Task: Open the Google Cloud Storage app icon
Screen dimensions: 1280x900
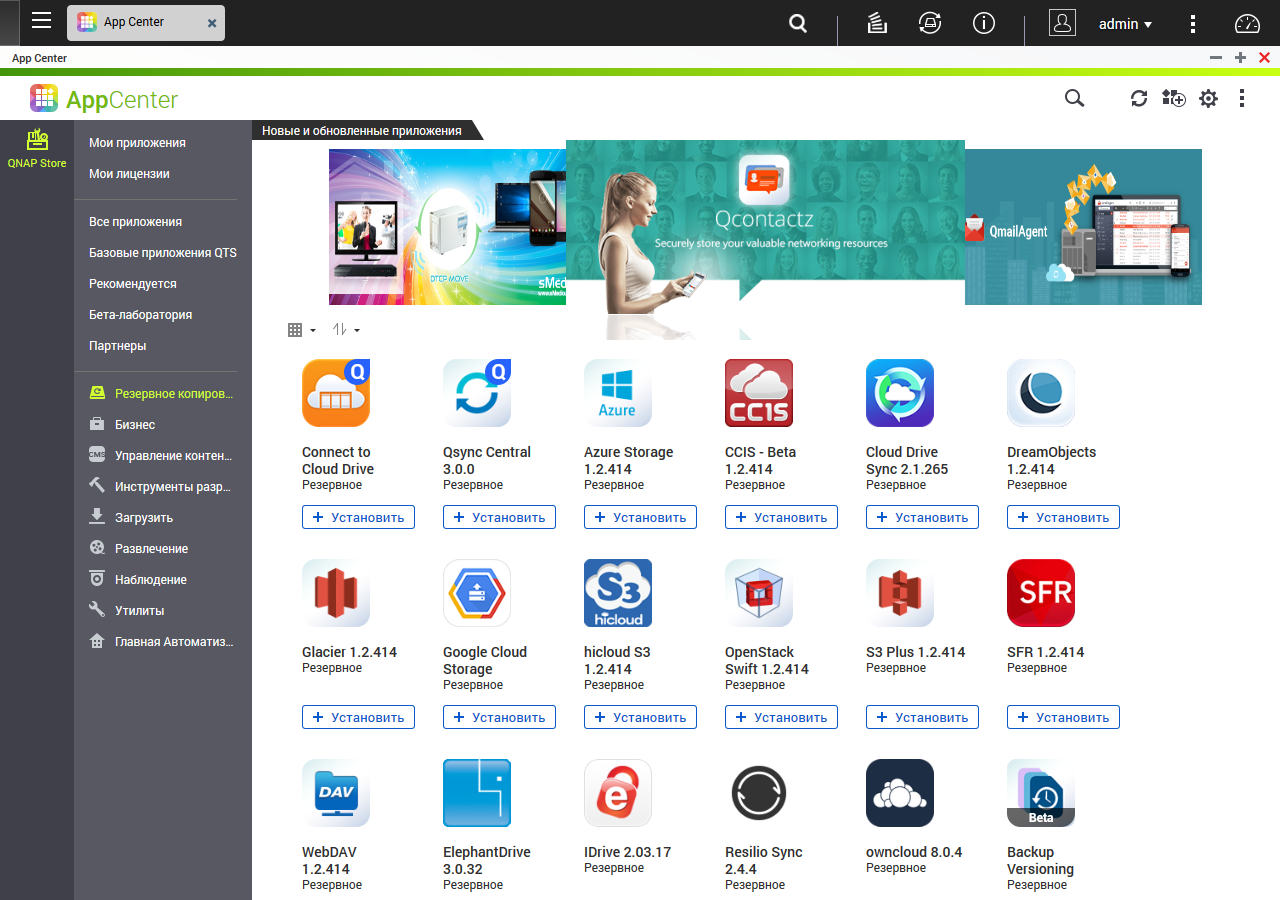Action: coord(477,593)
